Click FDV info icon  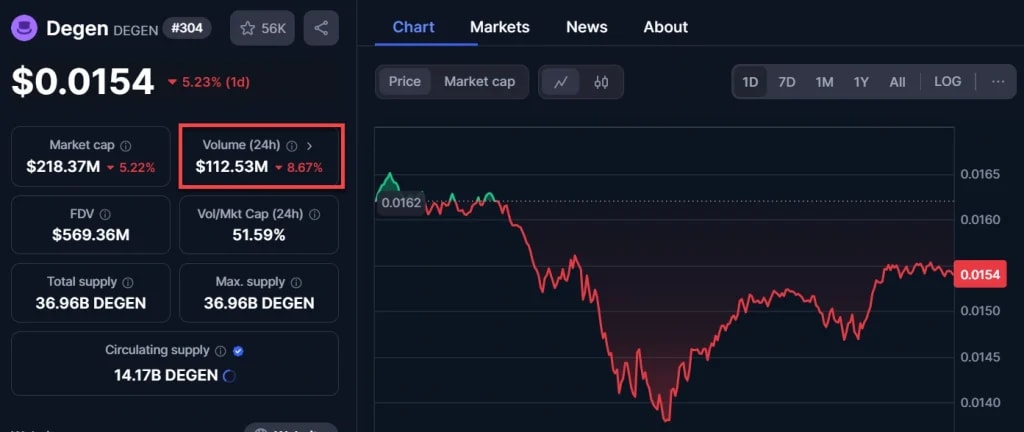pyautogui.click(x=105, y=214)
